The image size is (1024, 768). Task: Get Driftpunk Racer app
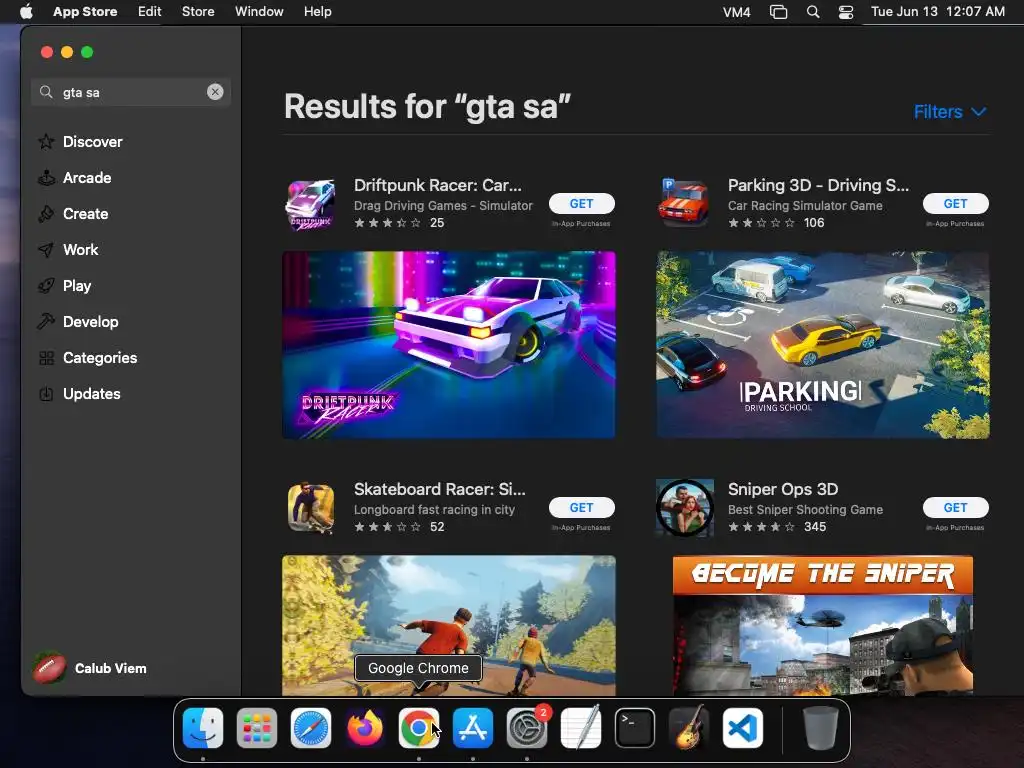[581, 204]
